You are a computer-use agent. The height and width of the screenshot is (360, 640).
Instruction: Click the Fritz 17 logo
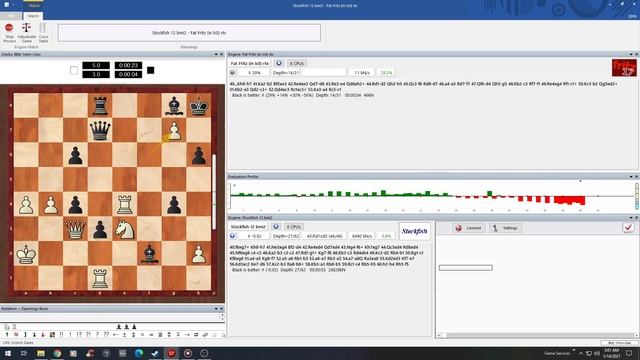(624, 68)
